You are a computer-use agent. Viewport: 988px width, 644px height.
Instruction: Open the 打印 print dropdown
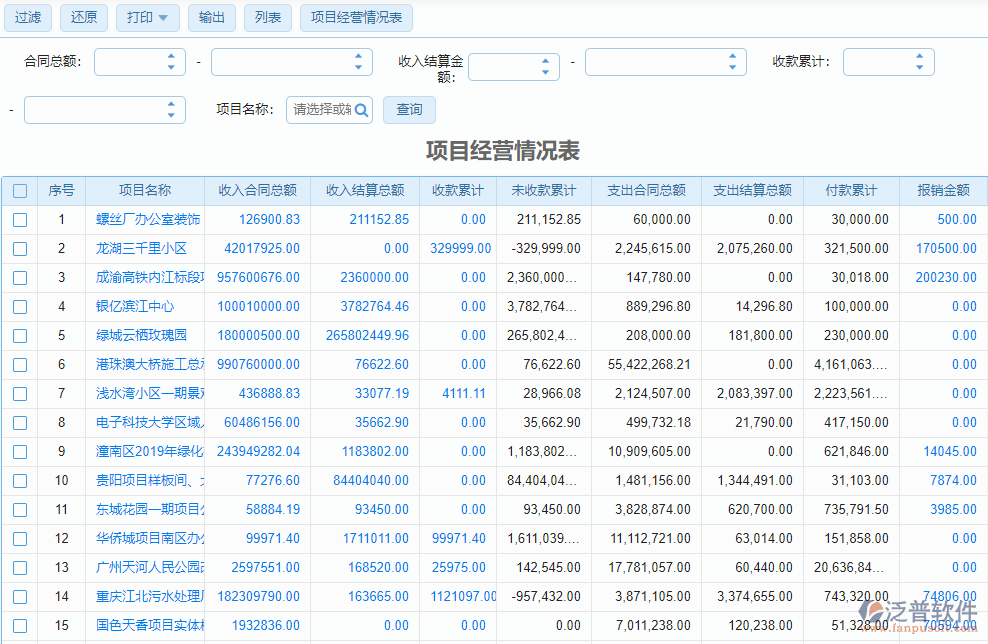146,17
